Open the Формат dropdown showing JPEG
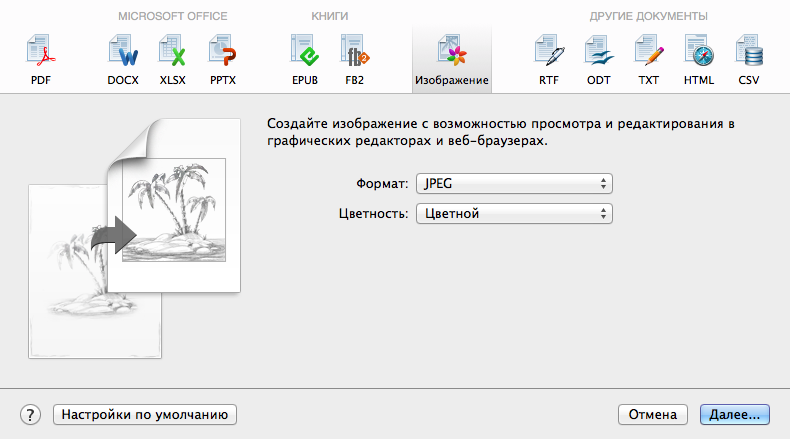The image size is (790, 439). pyautogui.click(x=514, y=183)
